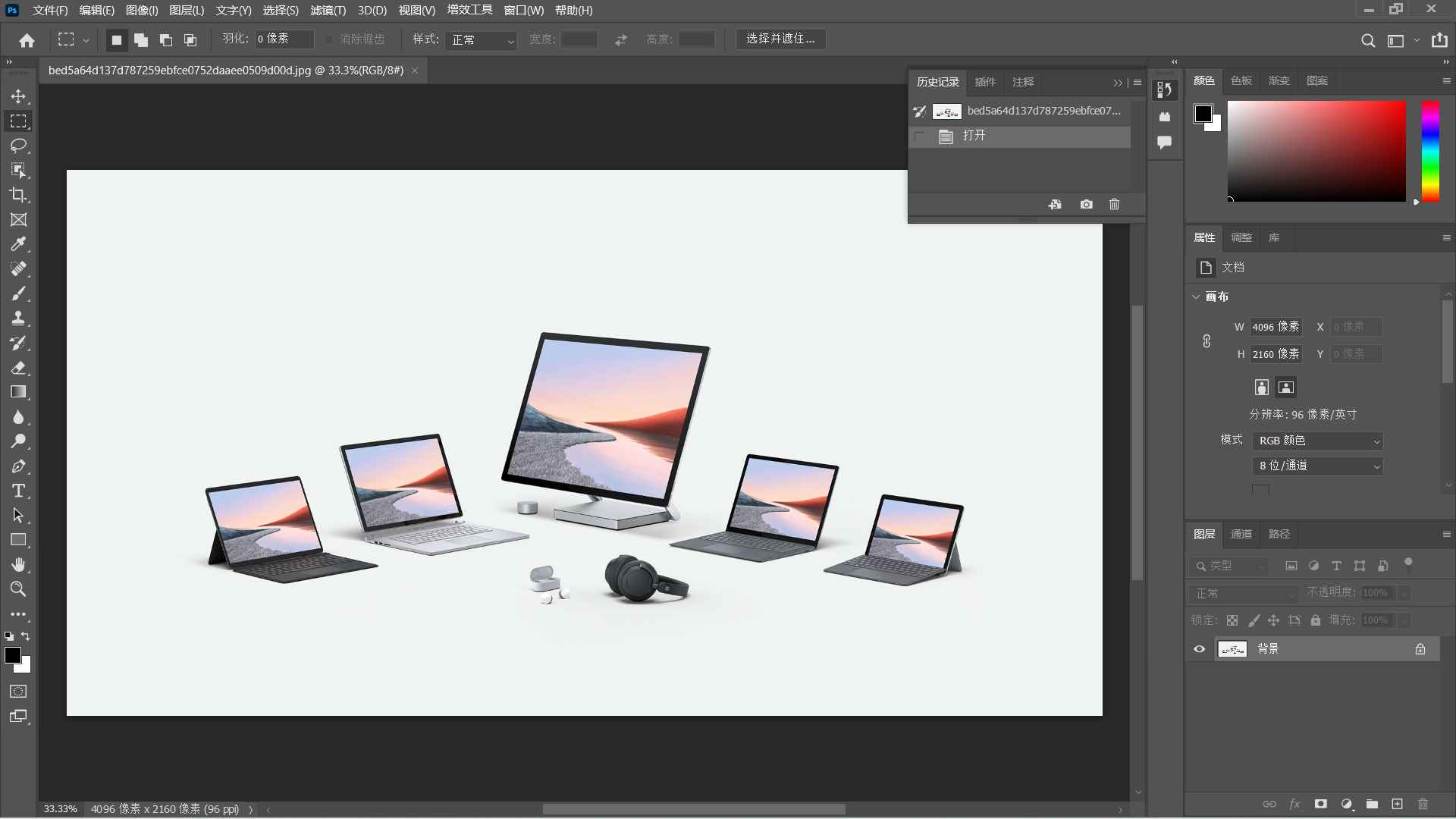
Task: Select the Clone Stamp tool
Action: [18, 318]
